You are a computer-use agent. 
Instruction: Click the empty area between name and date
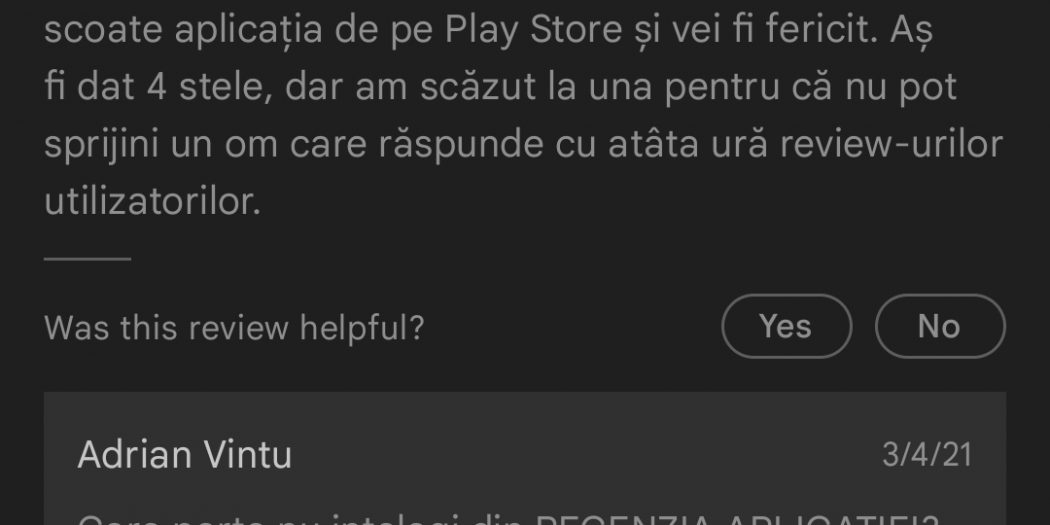click(x=587, y=455)
